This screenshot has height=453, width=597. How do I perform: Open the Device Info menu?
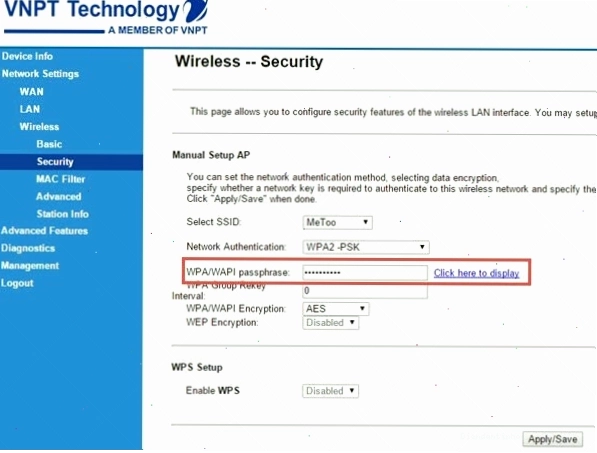tap(27, 56)
